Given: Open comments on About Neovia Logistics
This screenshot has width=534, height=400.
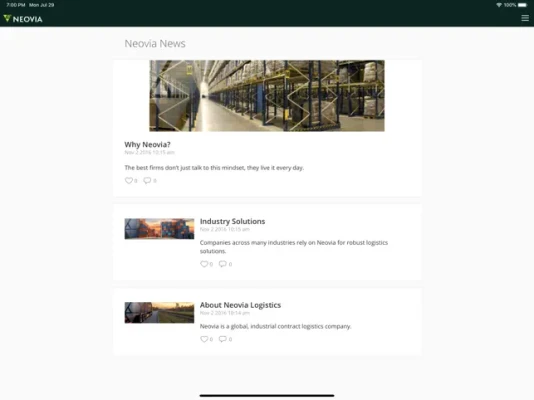Looking at the screenshot, I should 223,339.
